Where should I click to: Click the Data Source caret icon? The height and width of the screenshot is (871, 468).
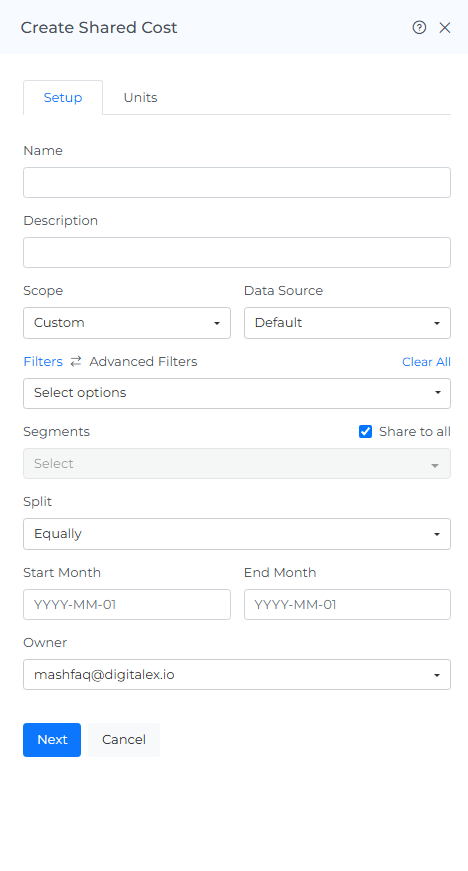437,323
